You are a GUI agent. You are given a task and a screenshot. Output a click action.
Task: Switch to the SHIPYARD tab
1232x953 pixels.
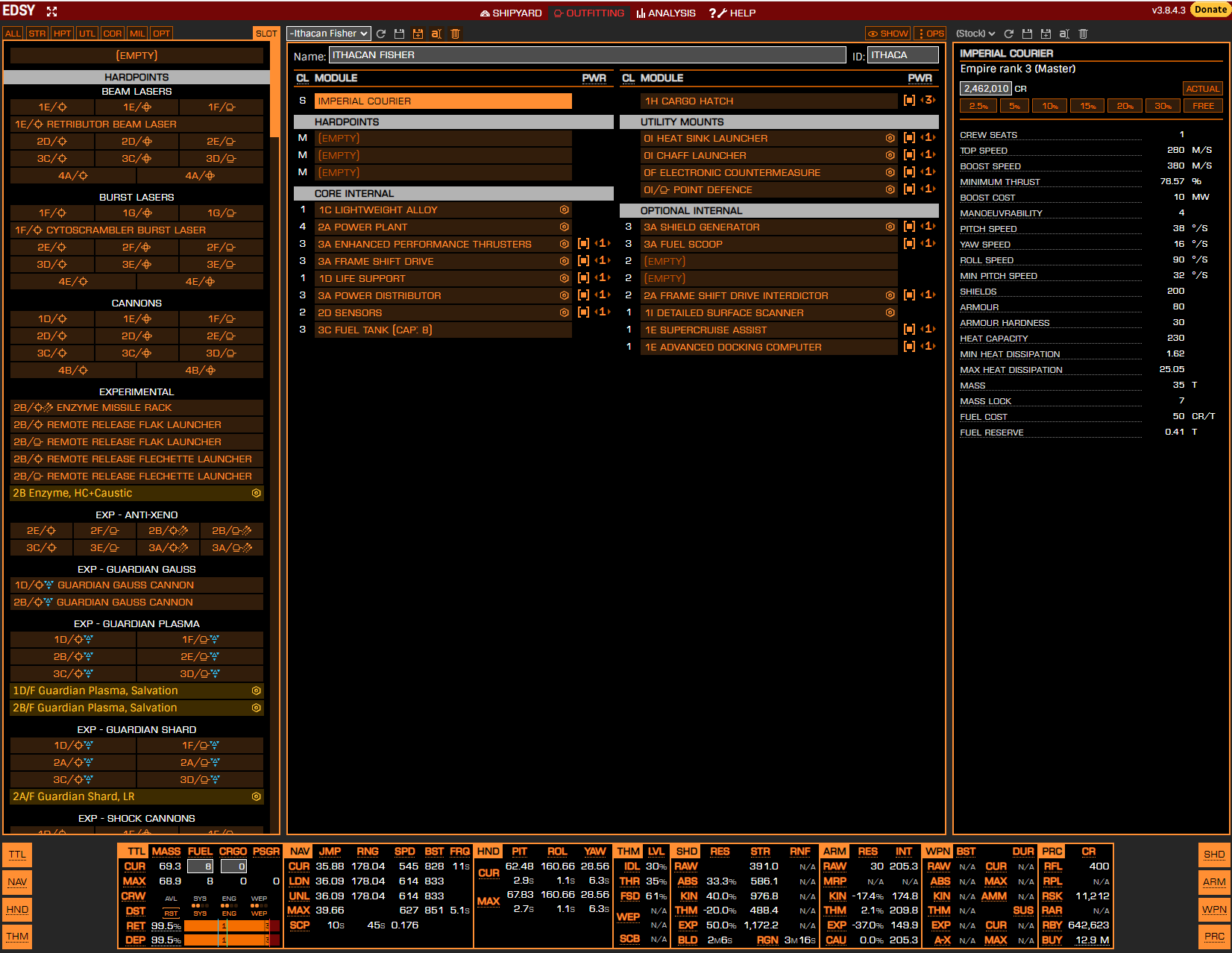(511, 13)
